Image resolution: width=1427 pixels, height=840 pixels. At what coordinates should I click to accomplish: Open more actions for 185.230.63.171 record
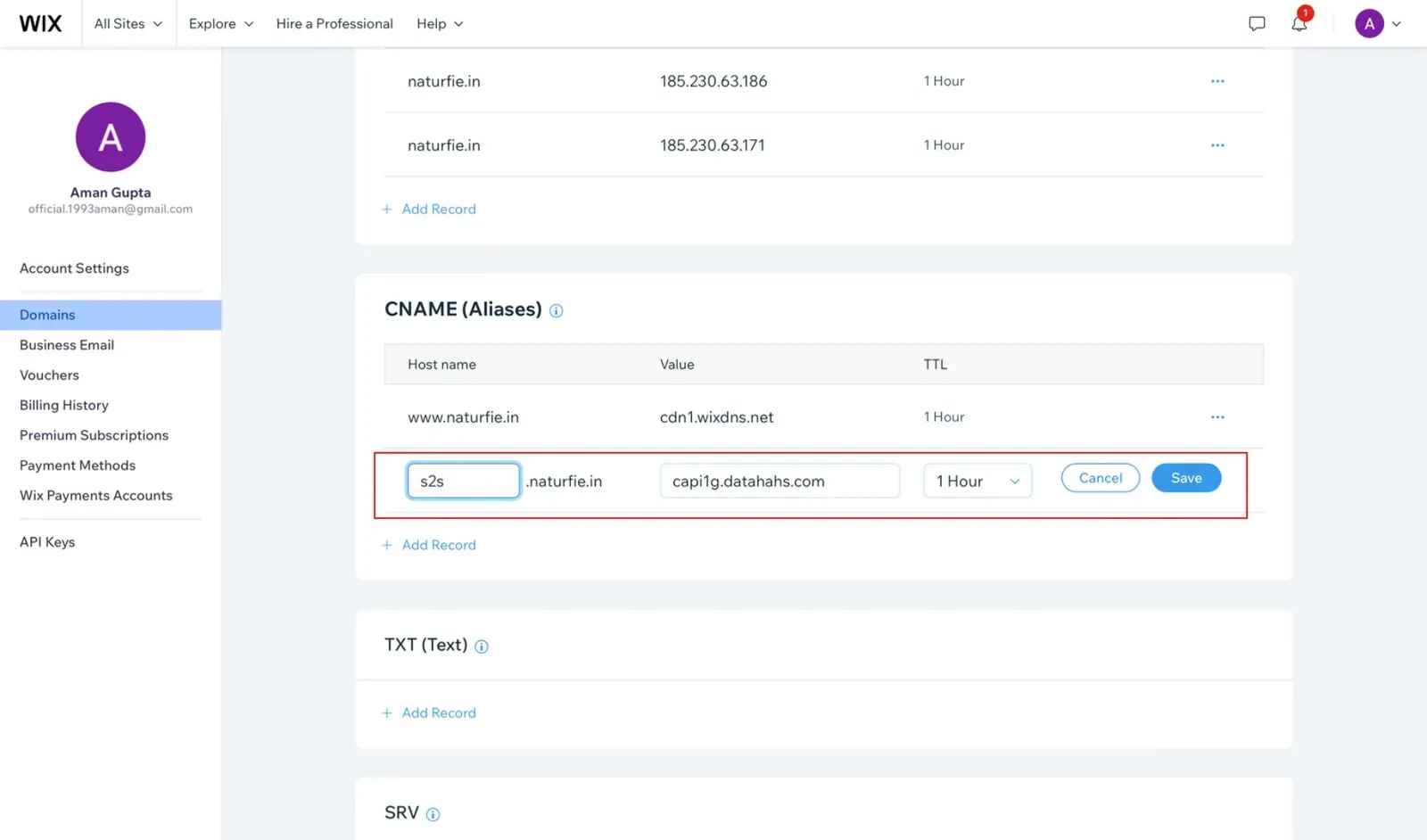[x=1217, y=145]
